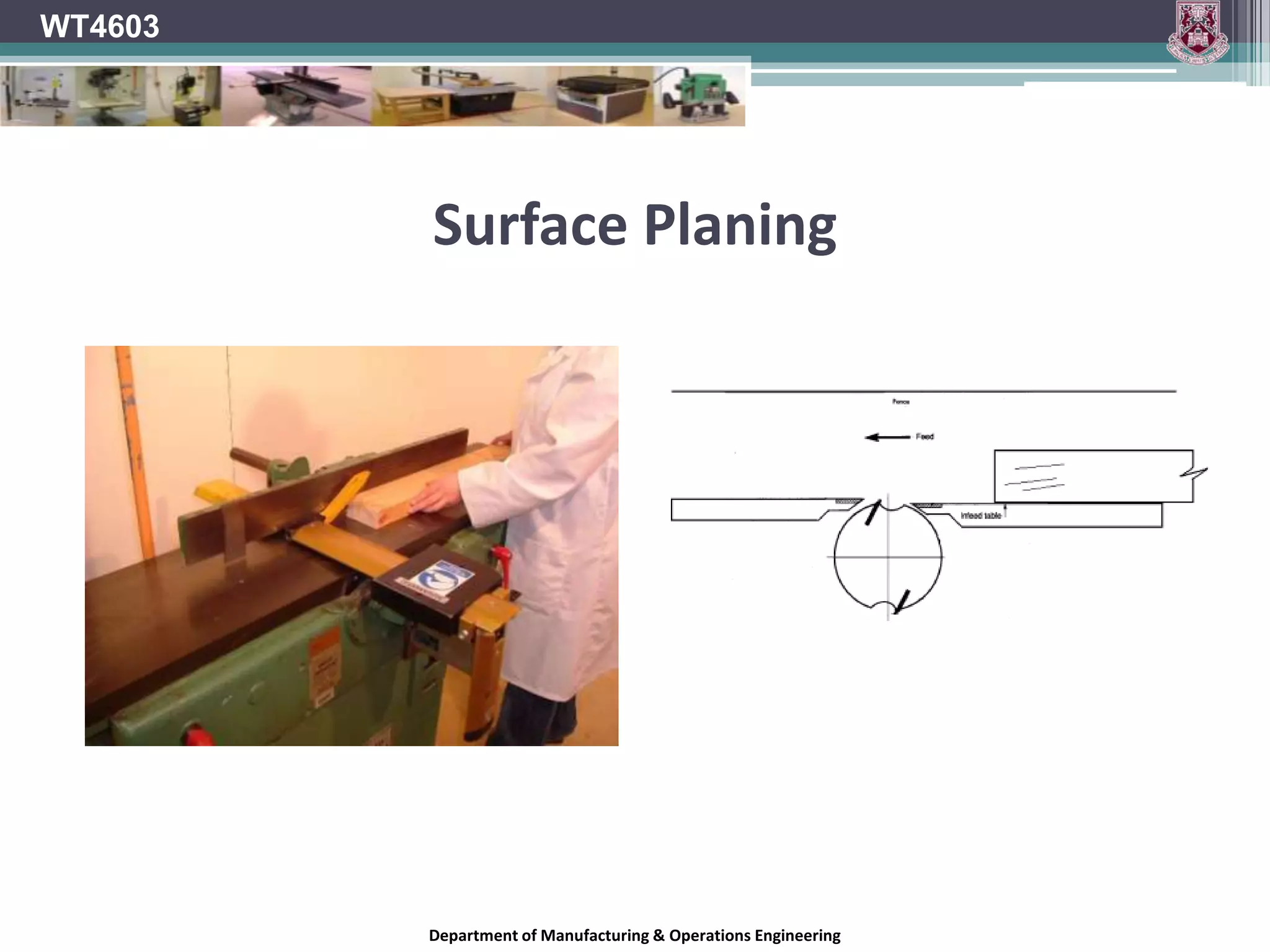Click the Infeed table label

[x=980, y=516]
